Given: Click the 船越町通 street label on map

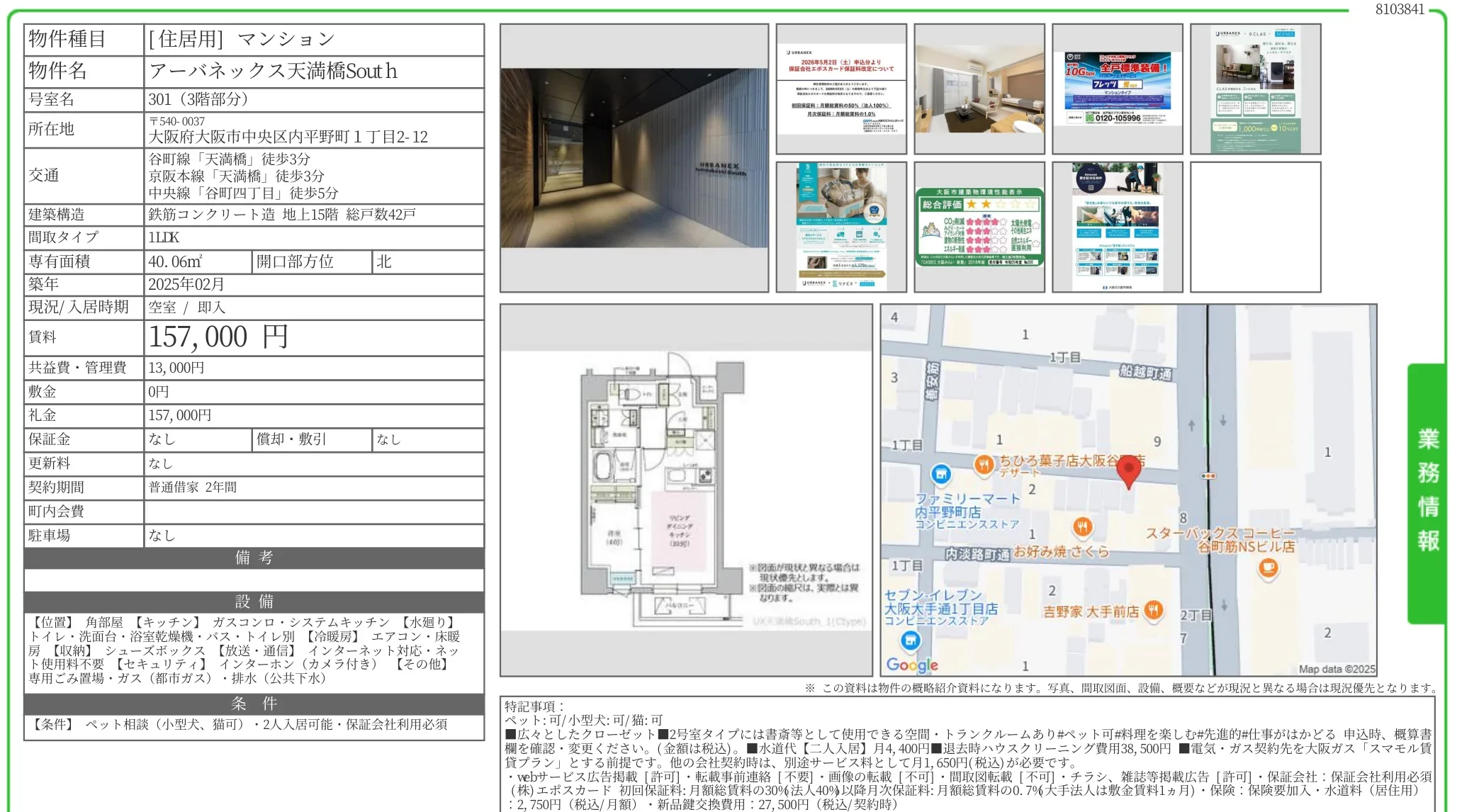Looking at the screenshot, I should [x=1145, y=372].
